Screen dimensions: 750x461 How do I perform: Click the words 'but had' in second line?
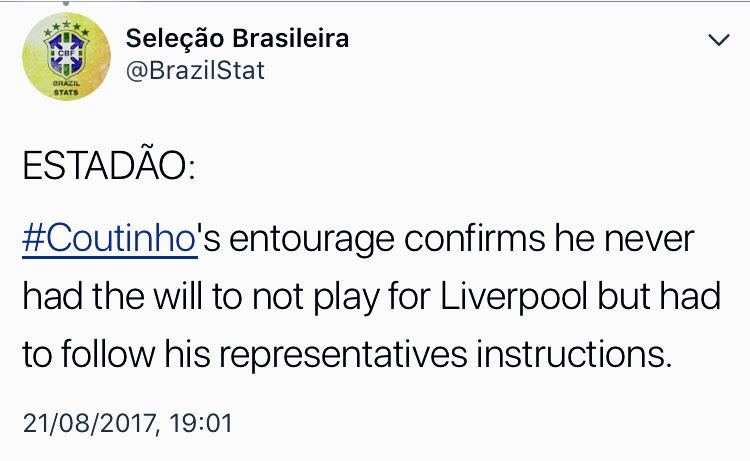659,296
